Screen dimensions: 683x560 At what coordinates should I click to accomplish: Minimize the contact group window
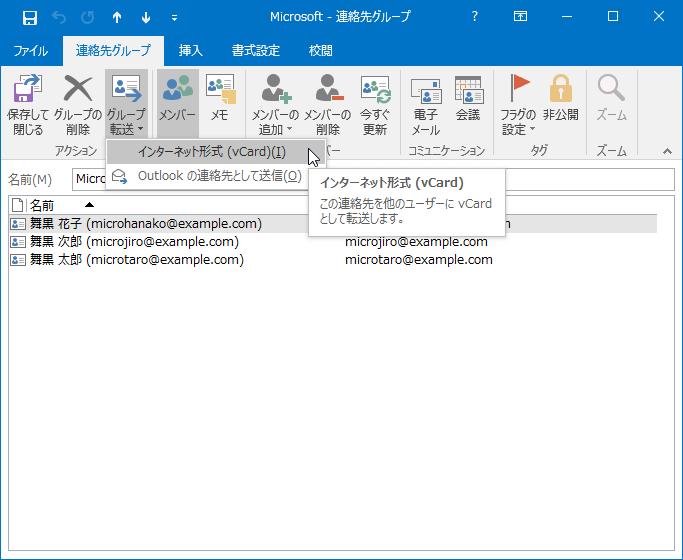[x=567, y=17]
